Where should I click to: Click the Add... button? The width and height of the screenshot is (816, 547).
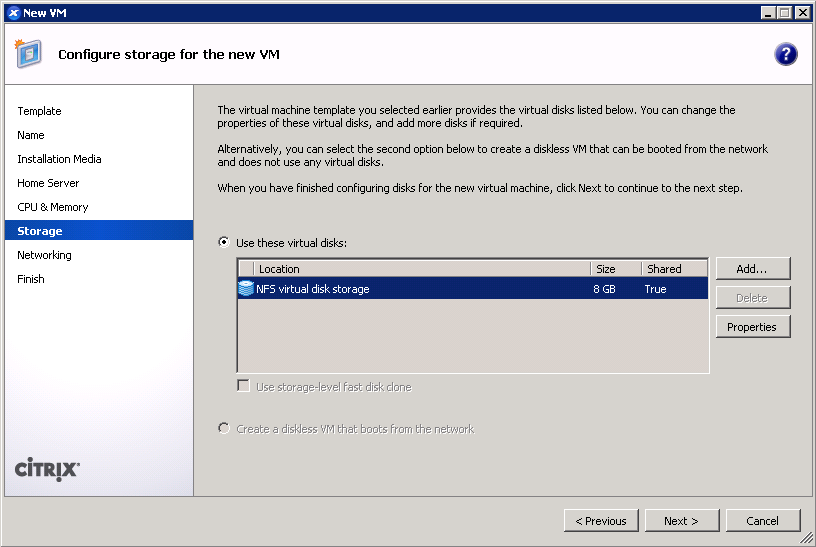[x=753, y=269]
